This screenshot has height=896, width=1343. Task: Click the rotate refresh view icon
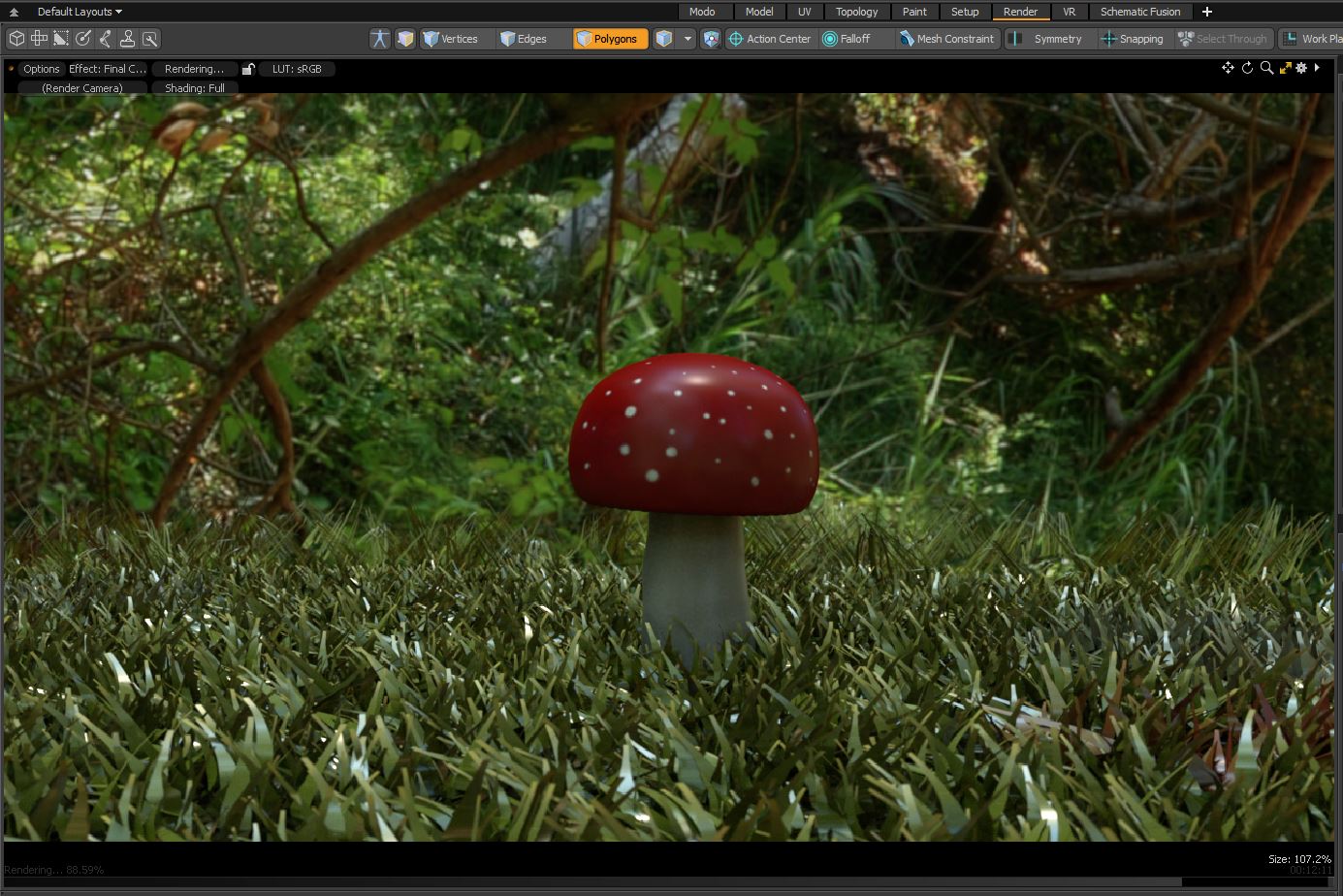(x=1248, y=68)
